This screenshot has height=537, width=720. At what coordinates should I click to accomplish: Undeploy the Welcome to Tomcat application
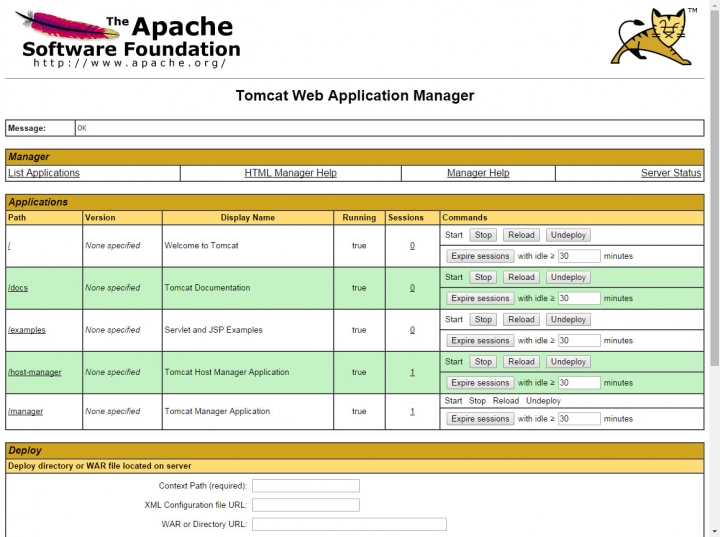tap(568, 235)
